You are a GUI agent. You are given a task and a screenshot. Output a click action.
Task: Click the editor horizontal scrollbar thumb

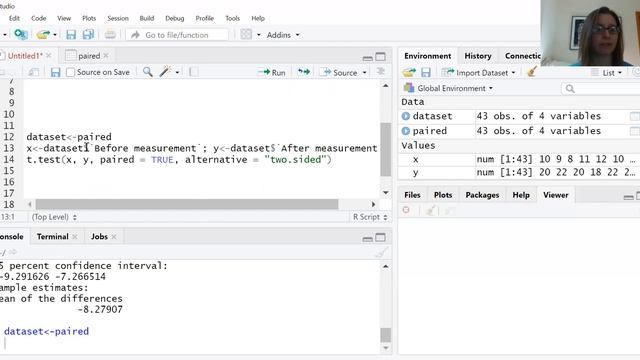coord(187,204)
